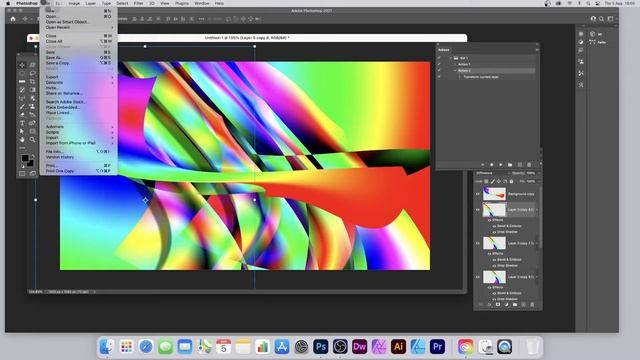The height and width of the screenshot is (360, 640).
Task: Toggle the Action 1 checkbox
Action: click(x=439, y=64)
